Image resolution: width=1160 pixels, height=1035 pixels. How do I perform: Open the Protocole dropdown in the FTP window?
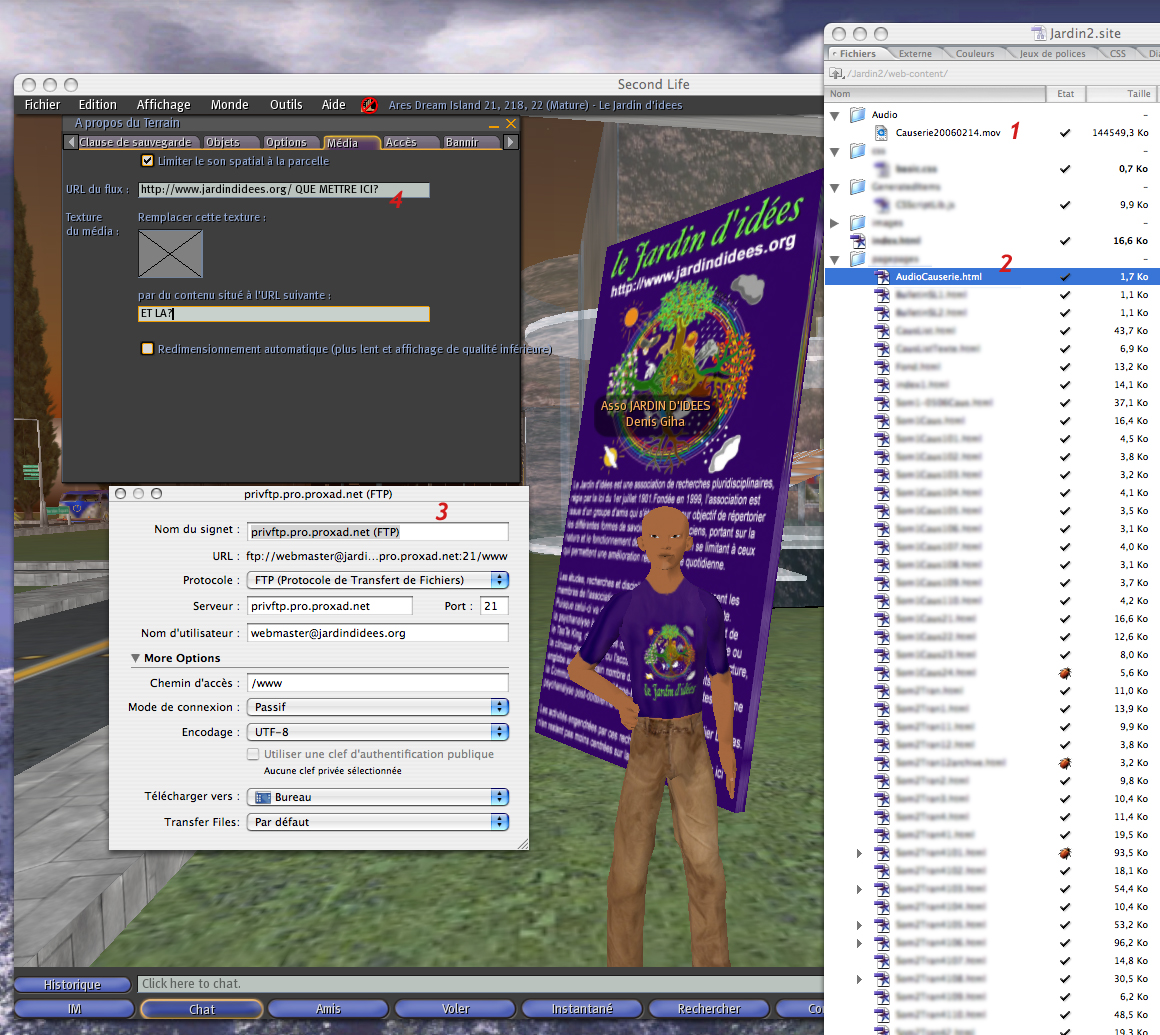pos(377,580)
